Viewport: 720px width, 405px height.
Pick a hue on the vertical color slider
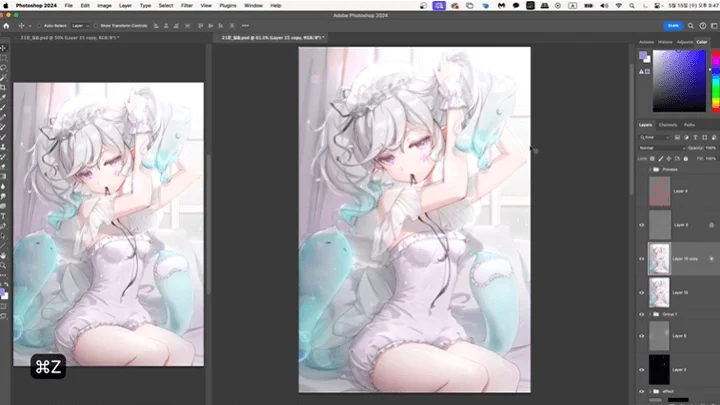click(715, 81)
